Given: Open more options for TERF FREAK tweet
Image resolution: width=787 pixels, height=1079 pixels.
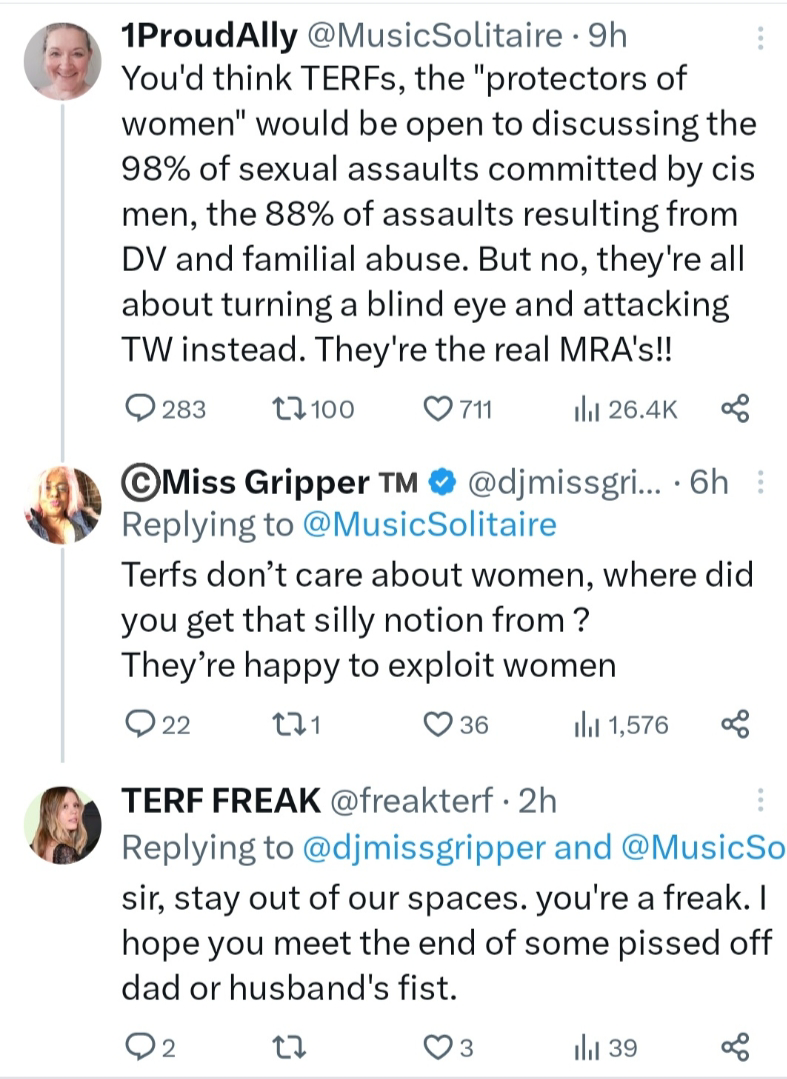Looking at the screenshot, I should [761, 800].
